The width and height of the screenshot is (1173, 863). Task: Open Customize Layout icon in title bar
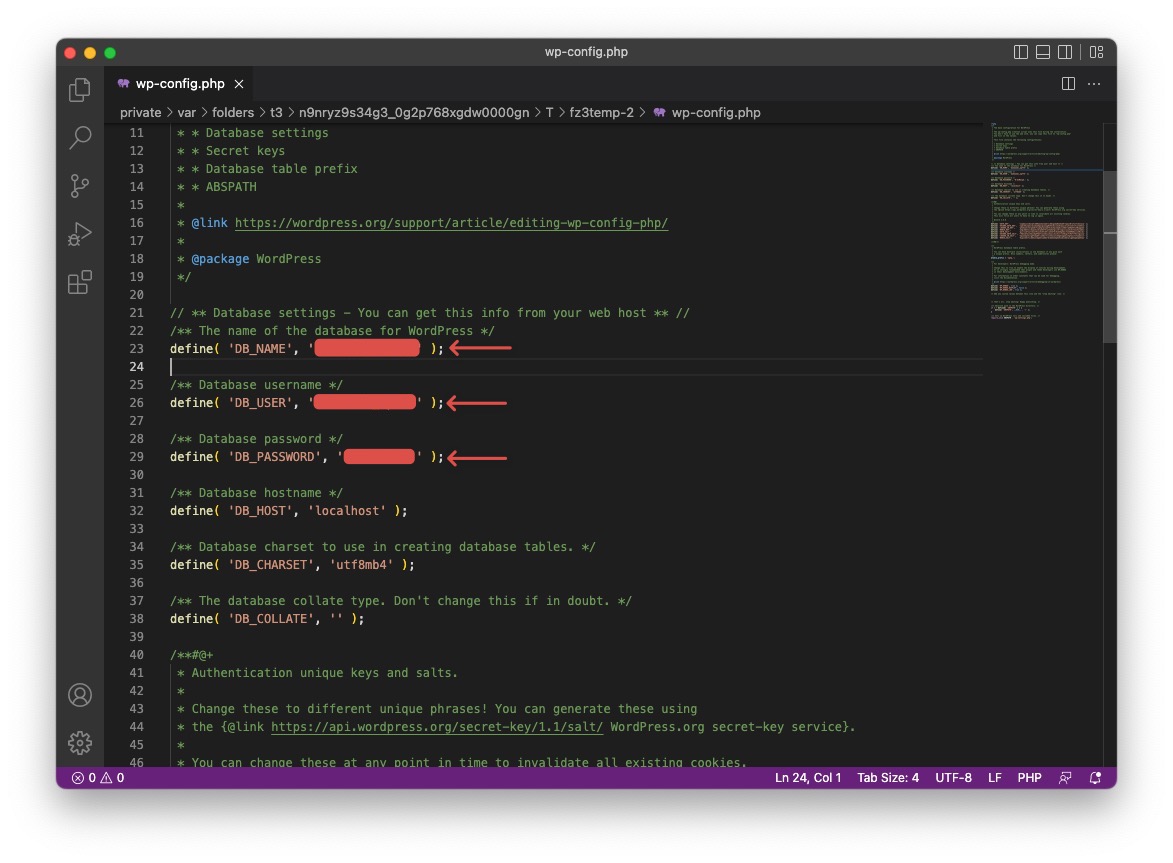(1097, 52)
